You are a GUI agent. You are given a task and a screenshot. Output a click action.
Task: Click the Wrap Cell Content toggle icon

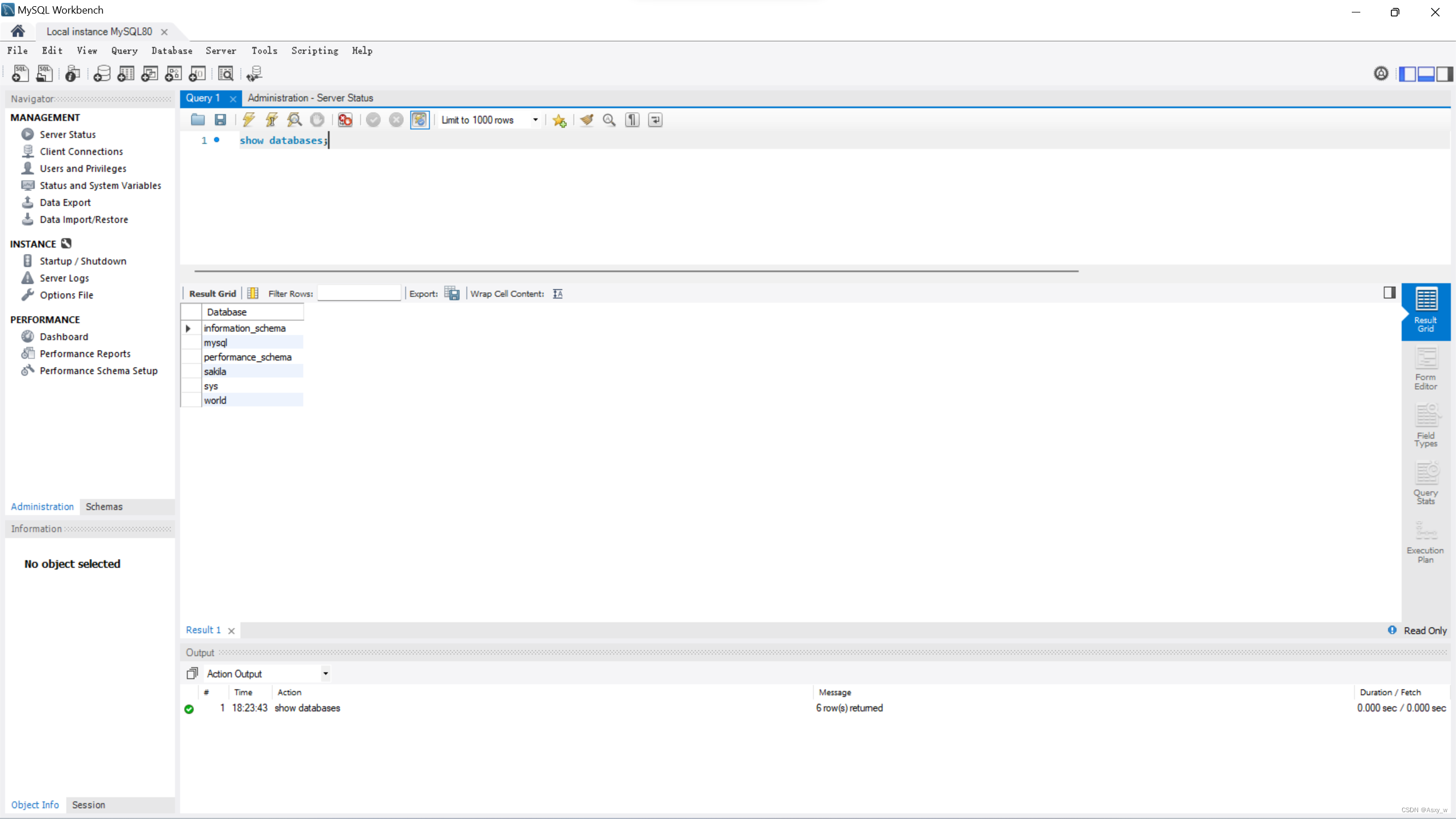(x=557, y=293)
